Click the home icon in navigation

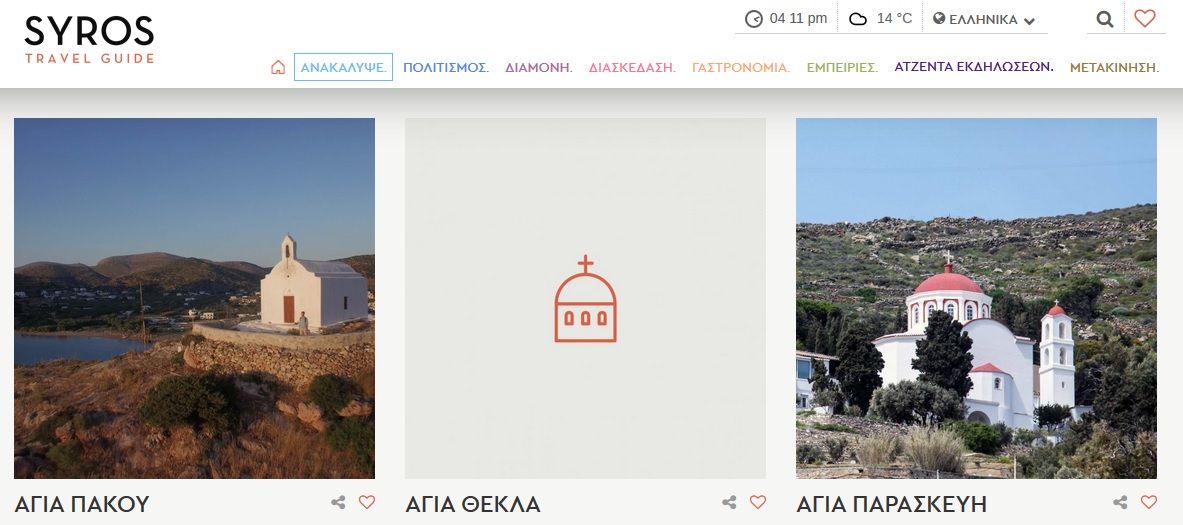278,68
